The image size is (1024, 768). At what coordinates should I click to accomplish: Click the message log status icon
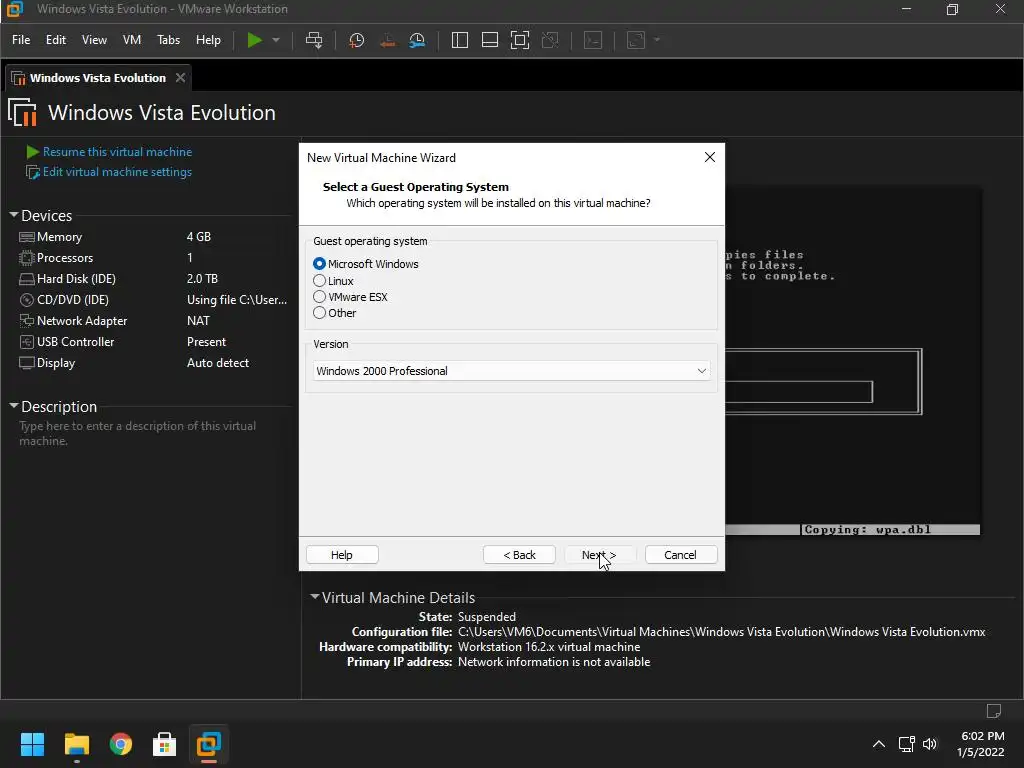[994, 711]
